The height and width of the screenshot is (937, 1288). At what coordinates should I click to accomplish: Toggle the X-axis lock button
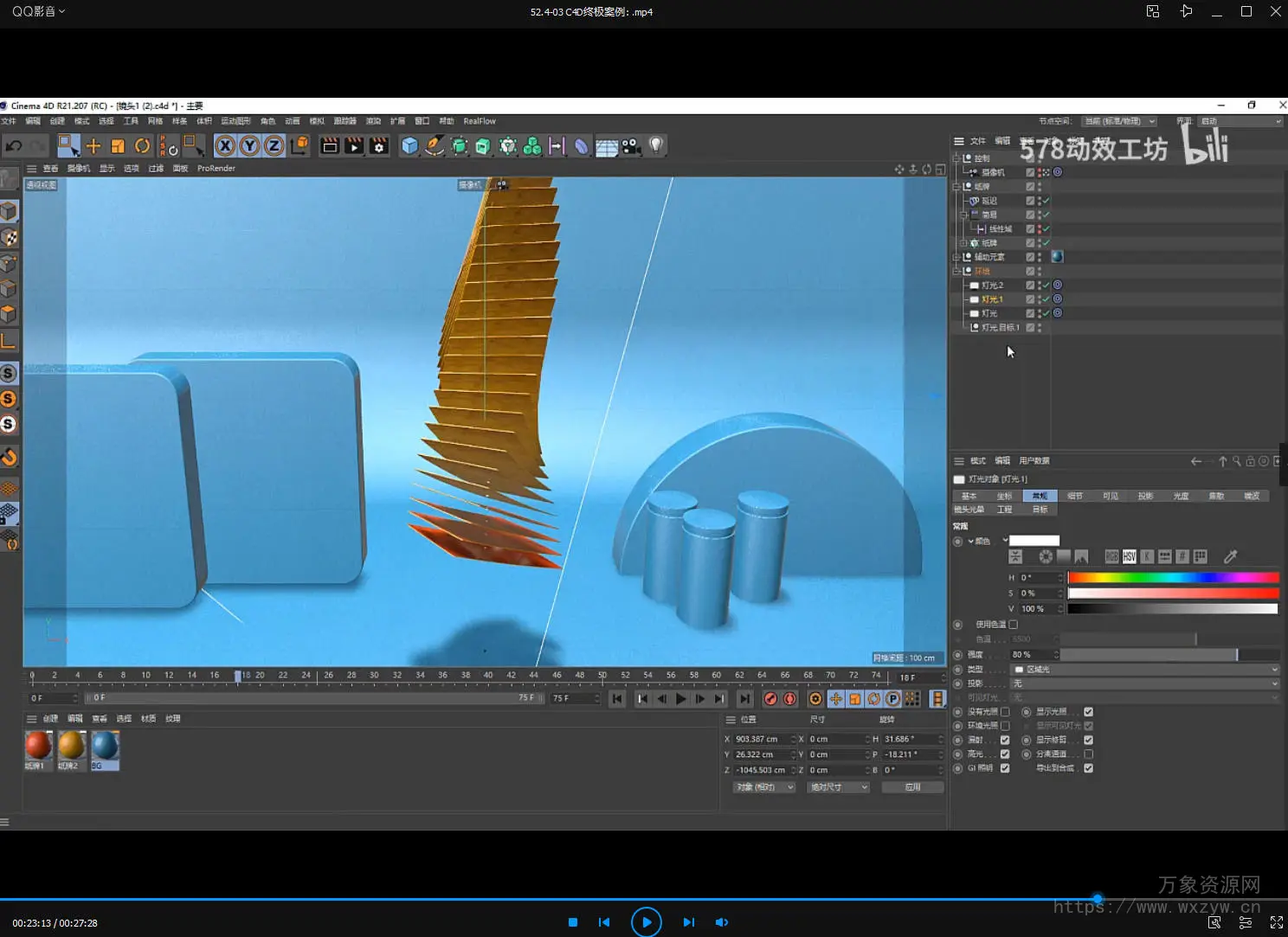[225, 146]
